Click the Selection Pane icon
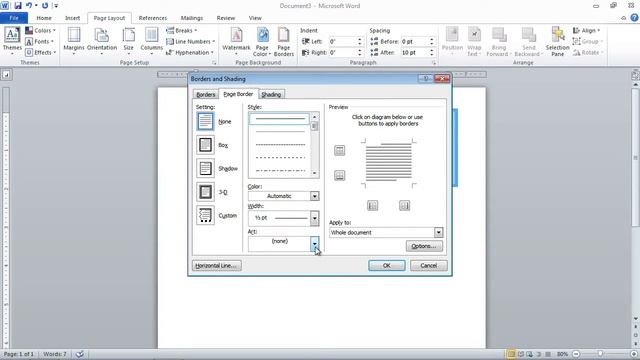 558,41
